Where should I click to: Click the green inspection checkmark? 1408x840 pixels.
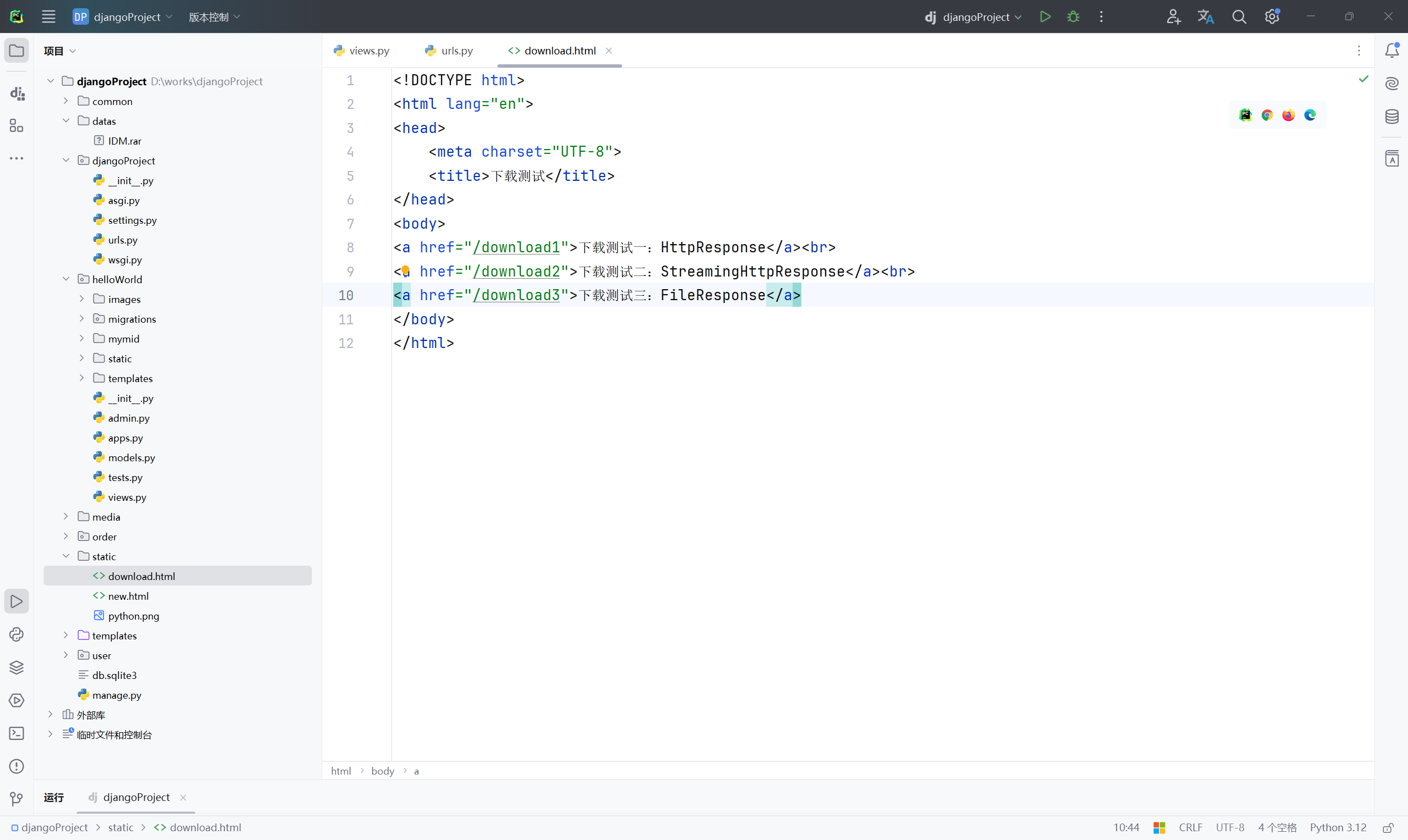[x=1364, y=79]
